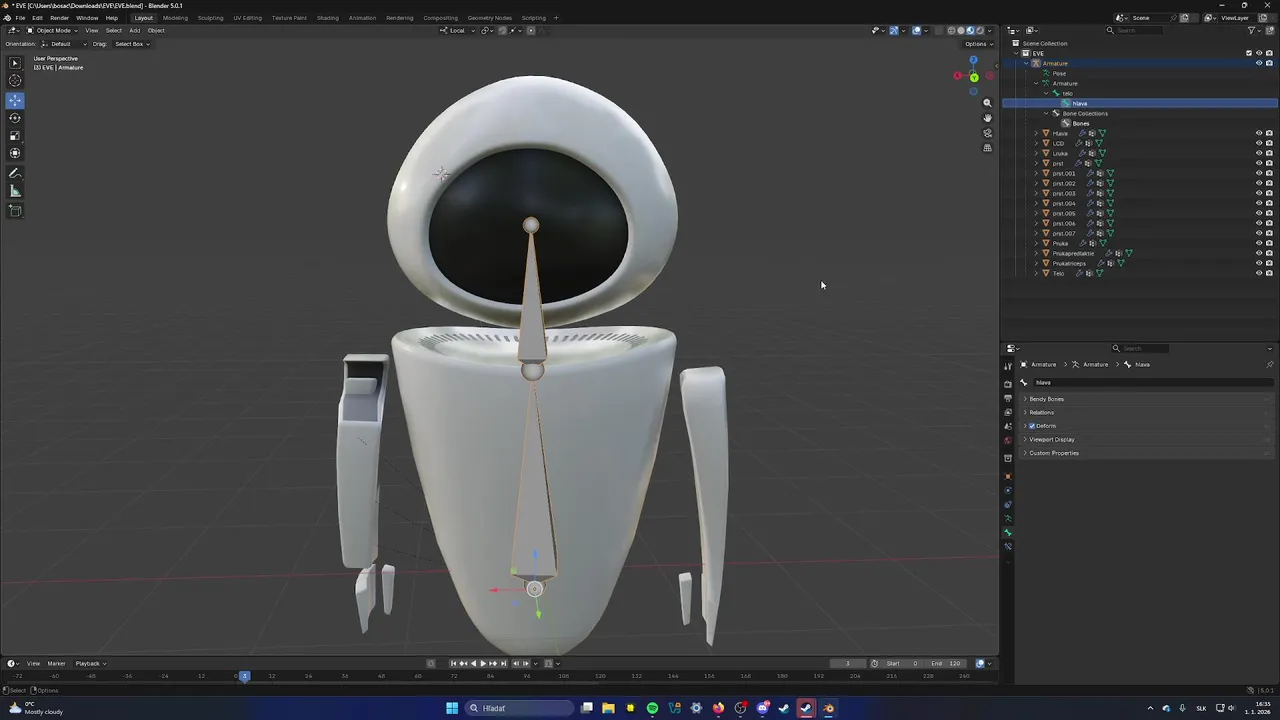Hide the Hlava mesh via eye icon
The width and height of the screenshot is (1280, 720).
(1259, 133)
